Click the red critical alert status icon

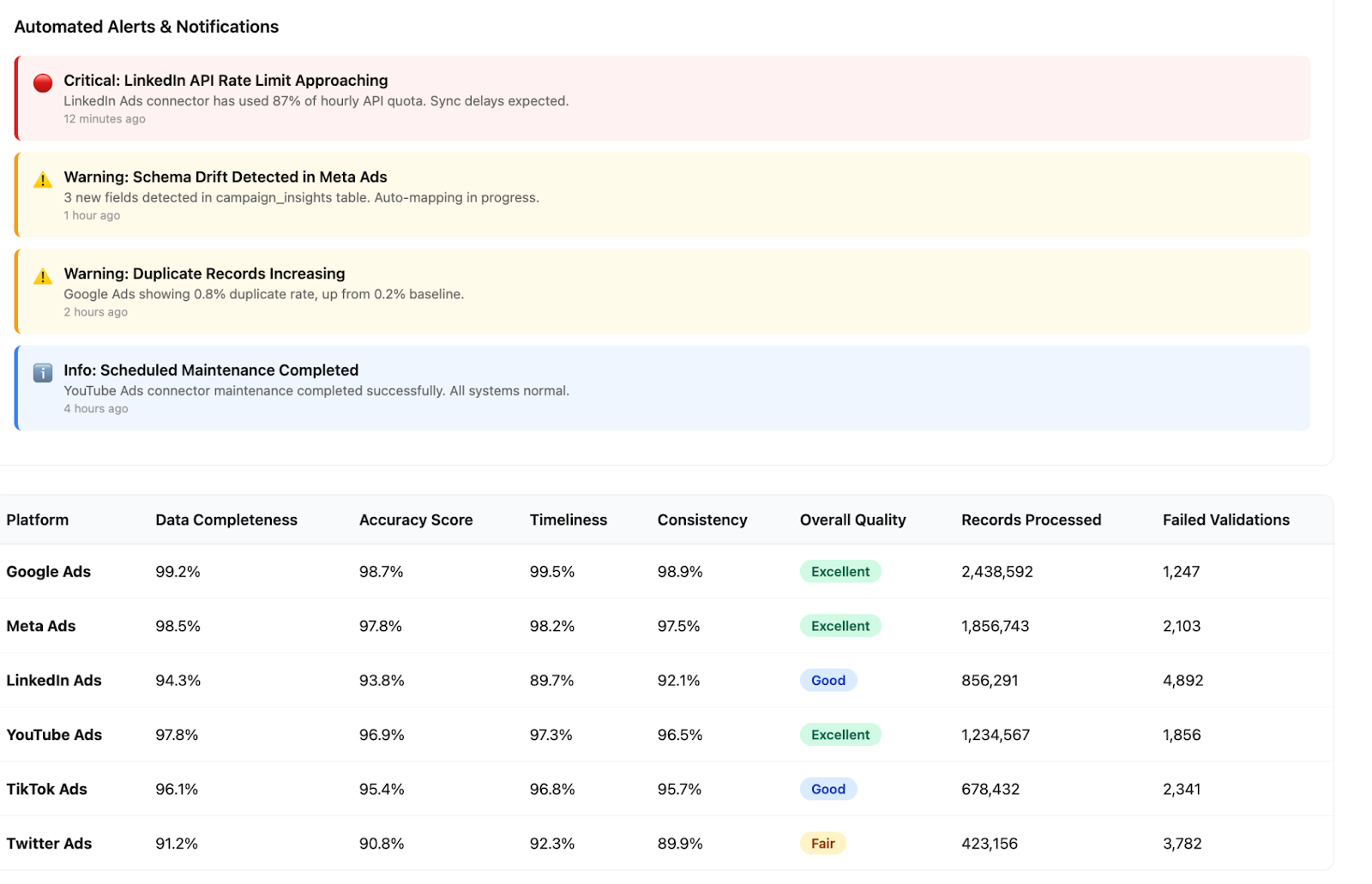[41, 82]
